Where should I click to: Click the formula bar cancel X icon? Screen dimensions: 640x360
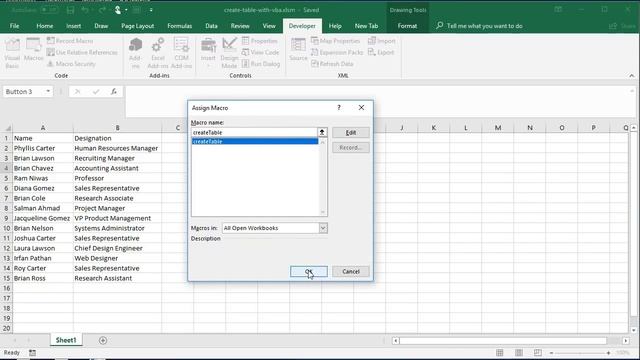pos(77,92)
